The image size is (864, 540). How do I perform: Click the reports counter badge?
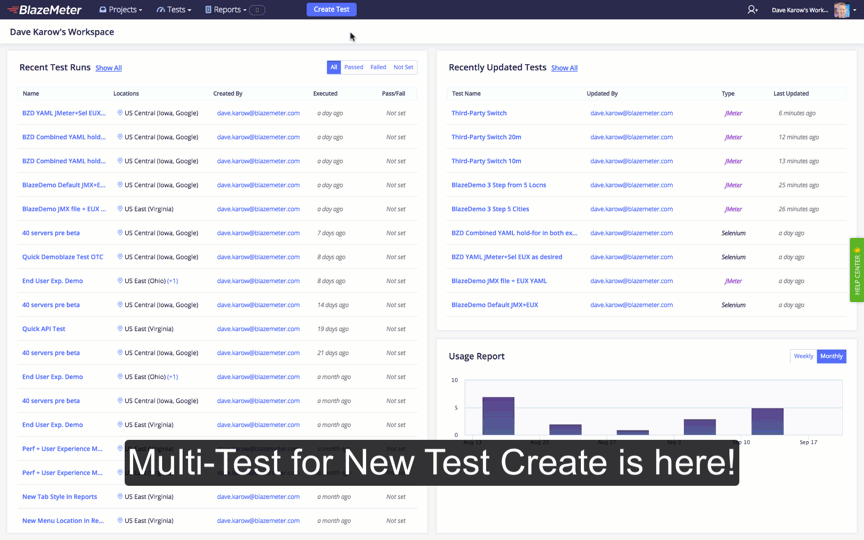(x=257, y=10)
